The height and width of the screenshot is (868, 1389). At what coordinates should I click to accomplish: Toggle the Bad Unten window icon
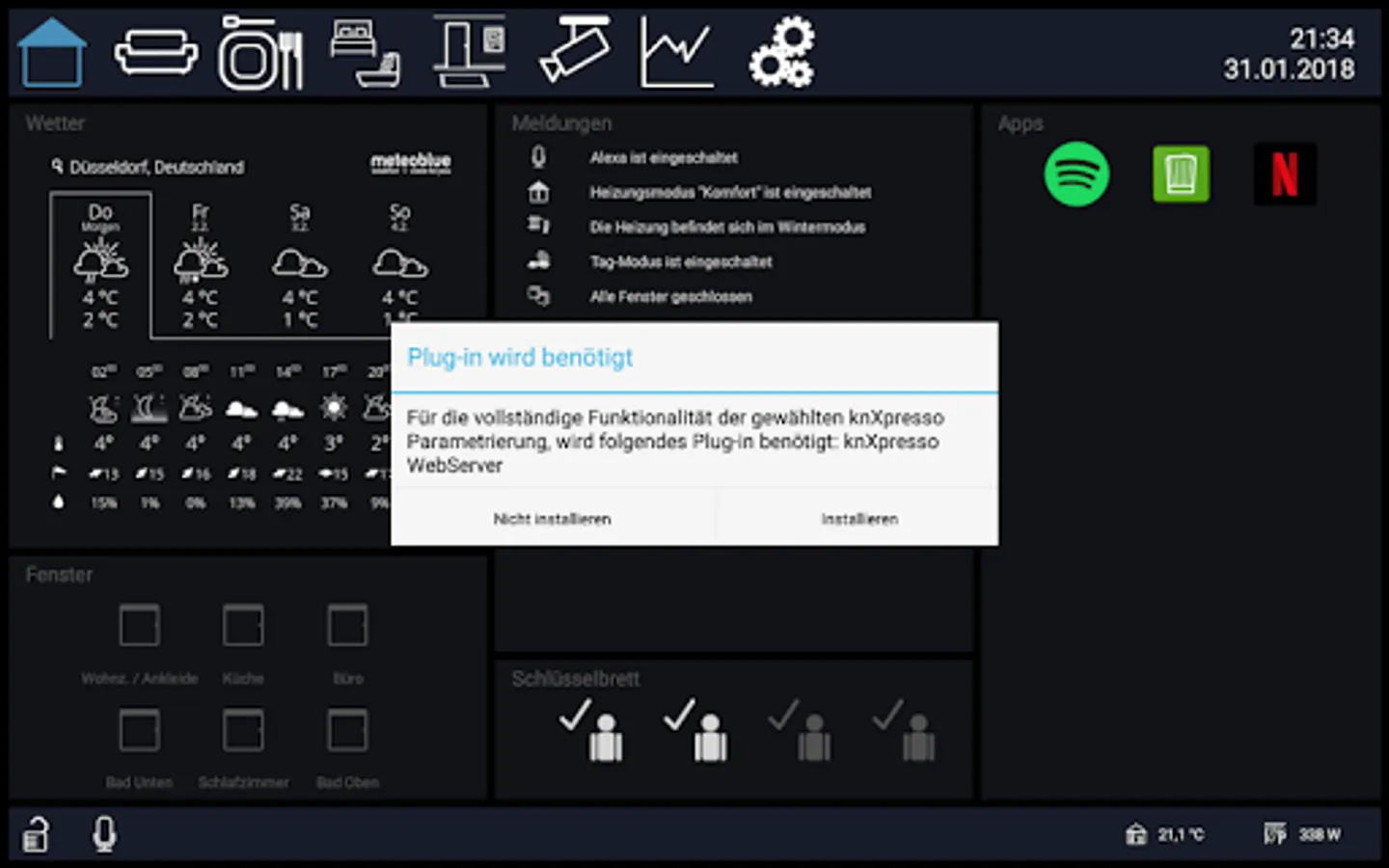(140, 730)
